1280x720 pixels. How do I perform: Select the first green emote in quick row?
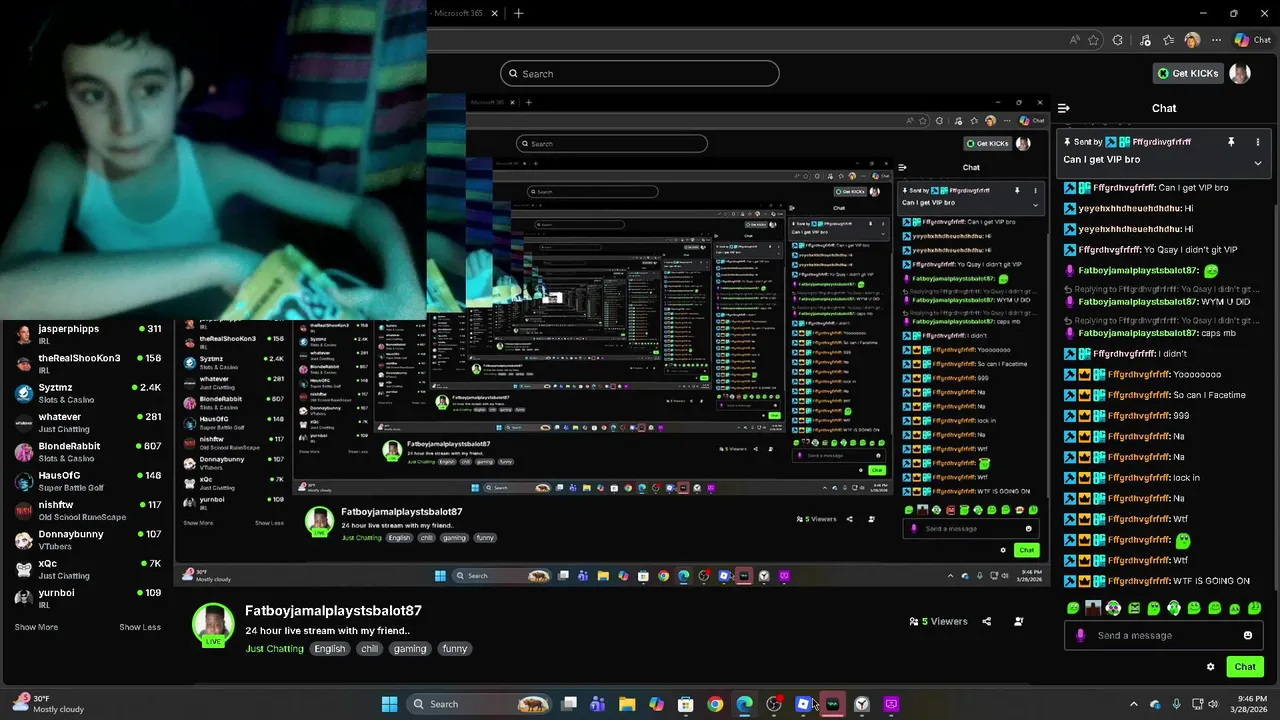(1073, 608)
